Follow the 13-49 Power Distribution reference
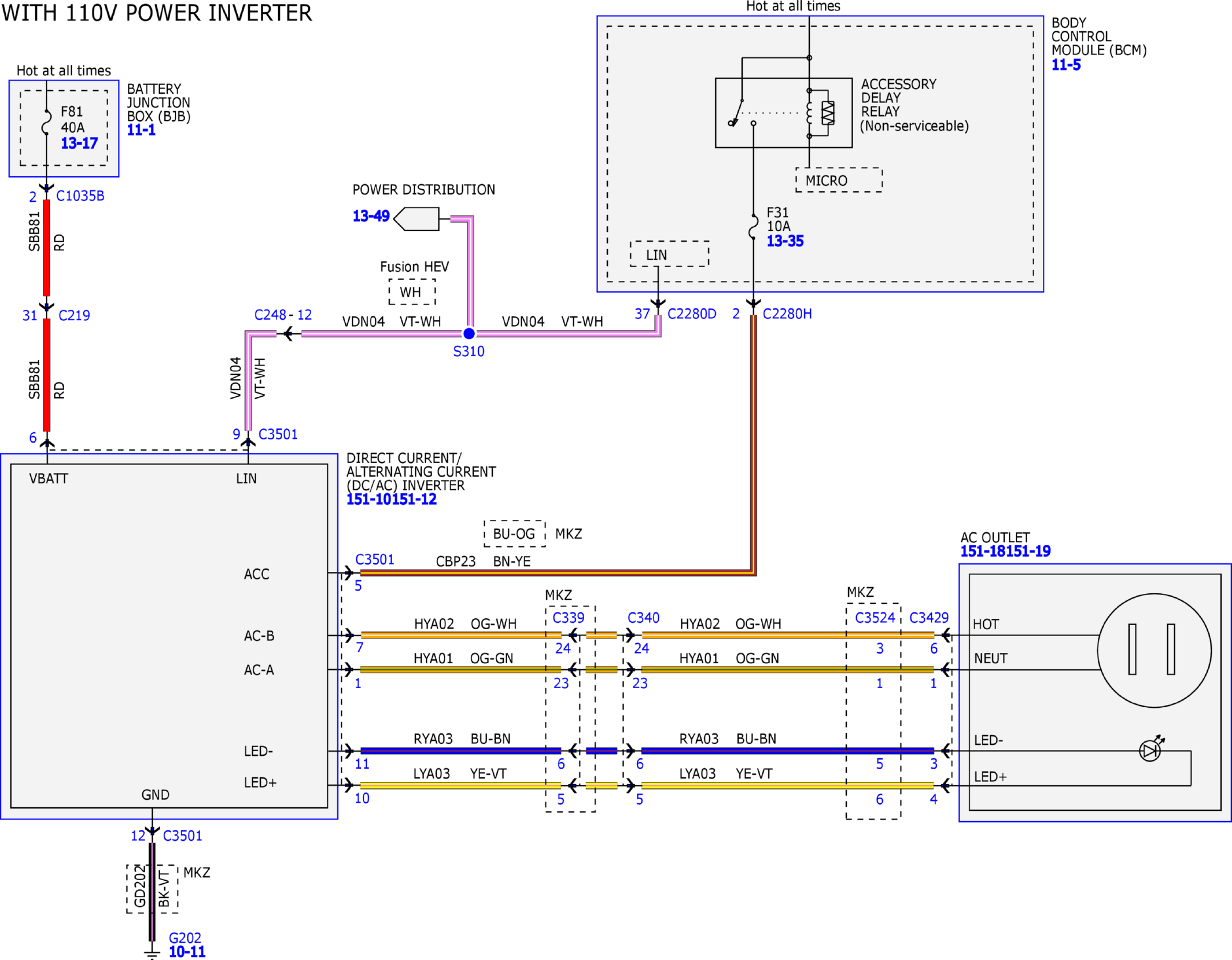 coord(371,216)
